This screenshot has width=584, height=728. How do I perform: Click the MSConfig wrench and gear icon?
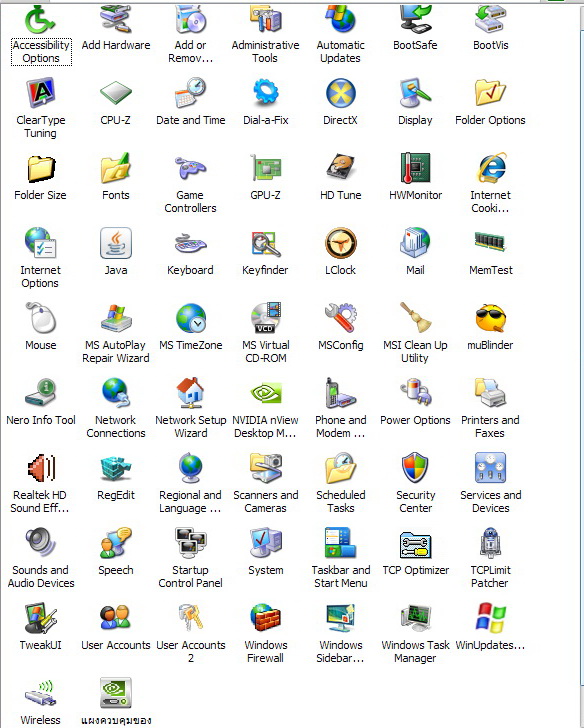pyautogui.click(x=340, y=318)
